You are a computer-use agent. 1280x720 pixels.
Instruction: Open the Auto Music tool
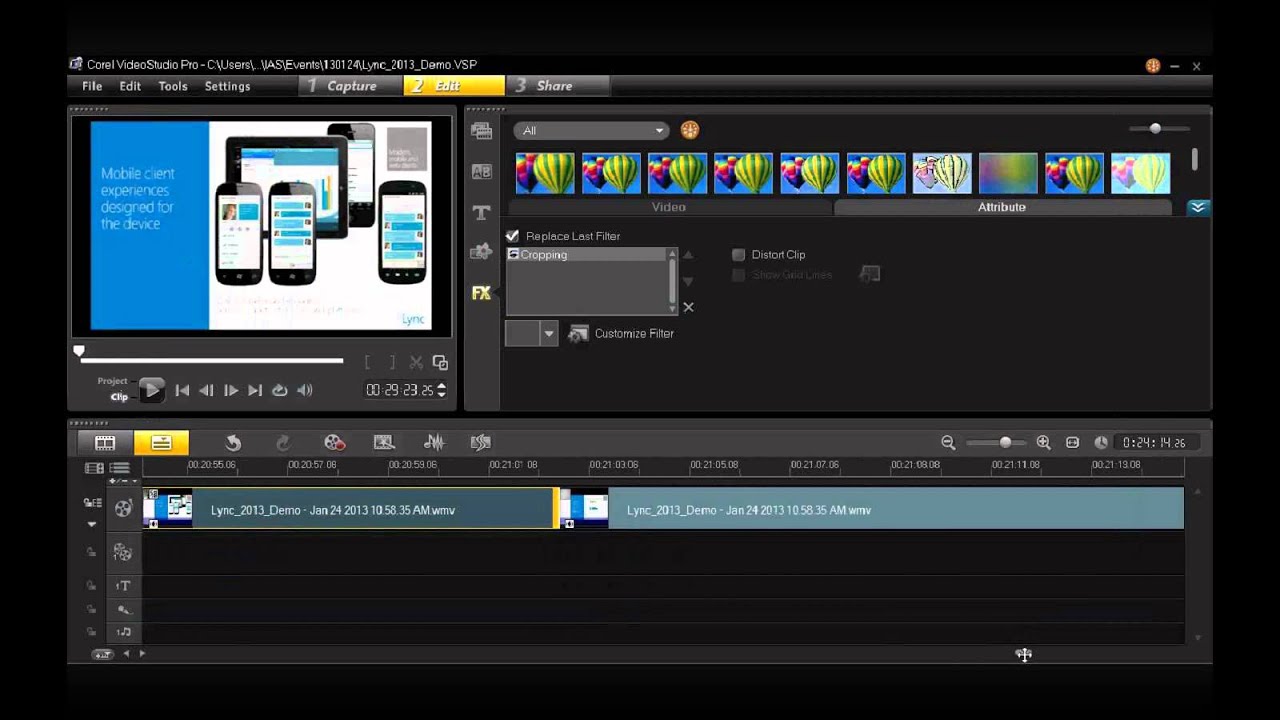click(481, 442)
